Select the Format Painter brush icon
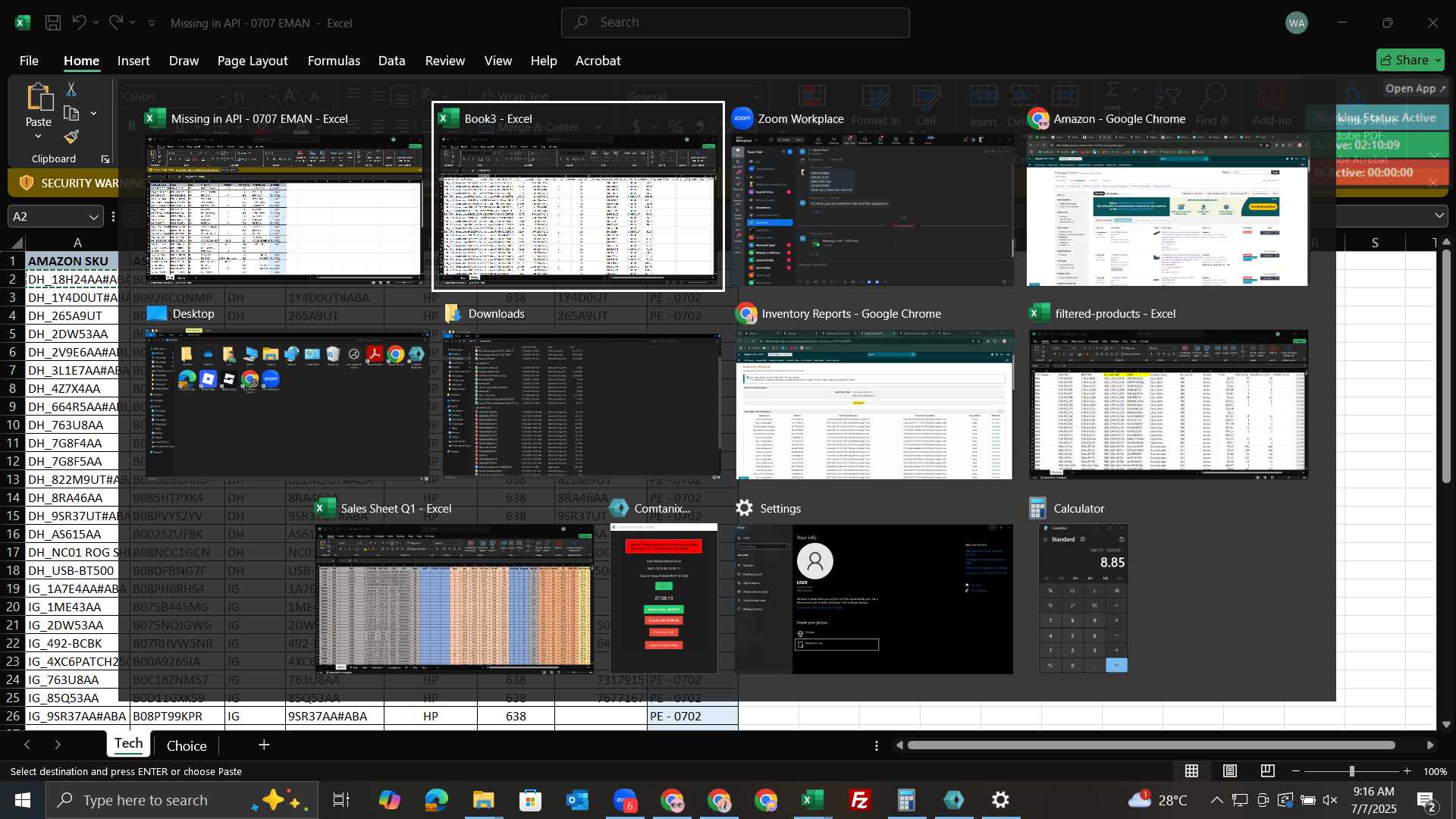1456x819 pixels. [x=71, y=137]
